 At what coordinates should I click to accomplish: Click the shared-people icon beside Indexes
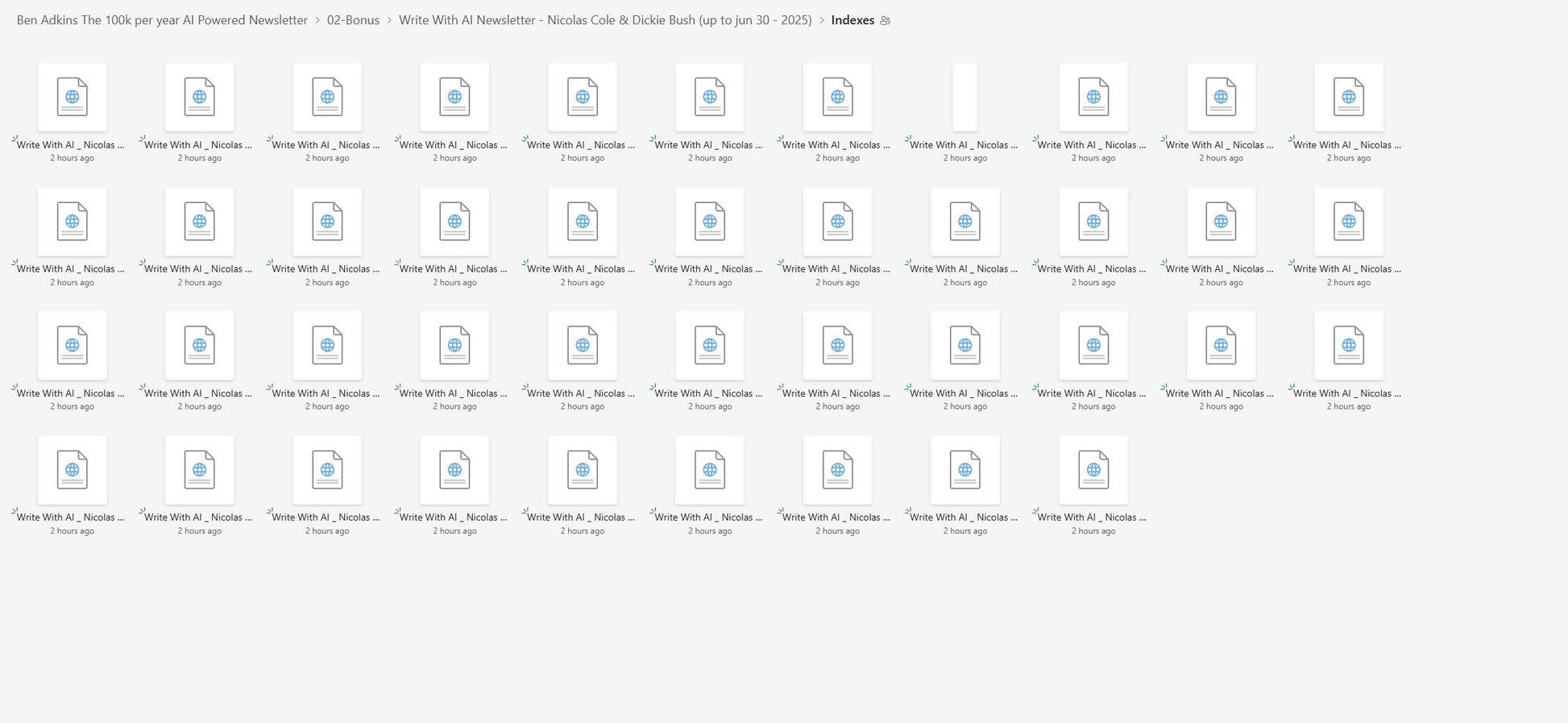click(885, 21)
